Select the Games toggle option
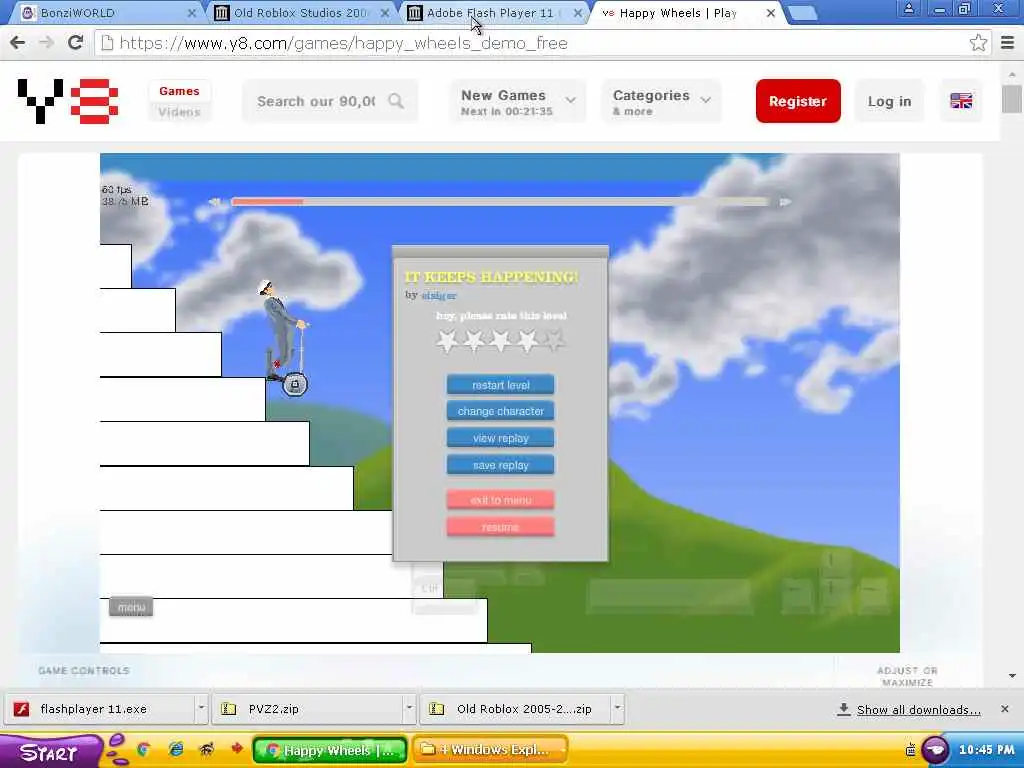1024x768 pixels. coord(179,91)
